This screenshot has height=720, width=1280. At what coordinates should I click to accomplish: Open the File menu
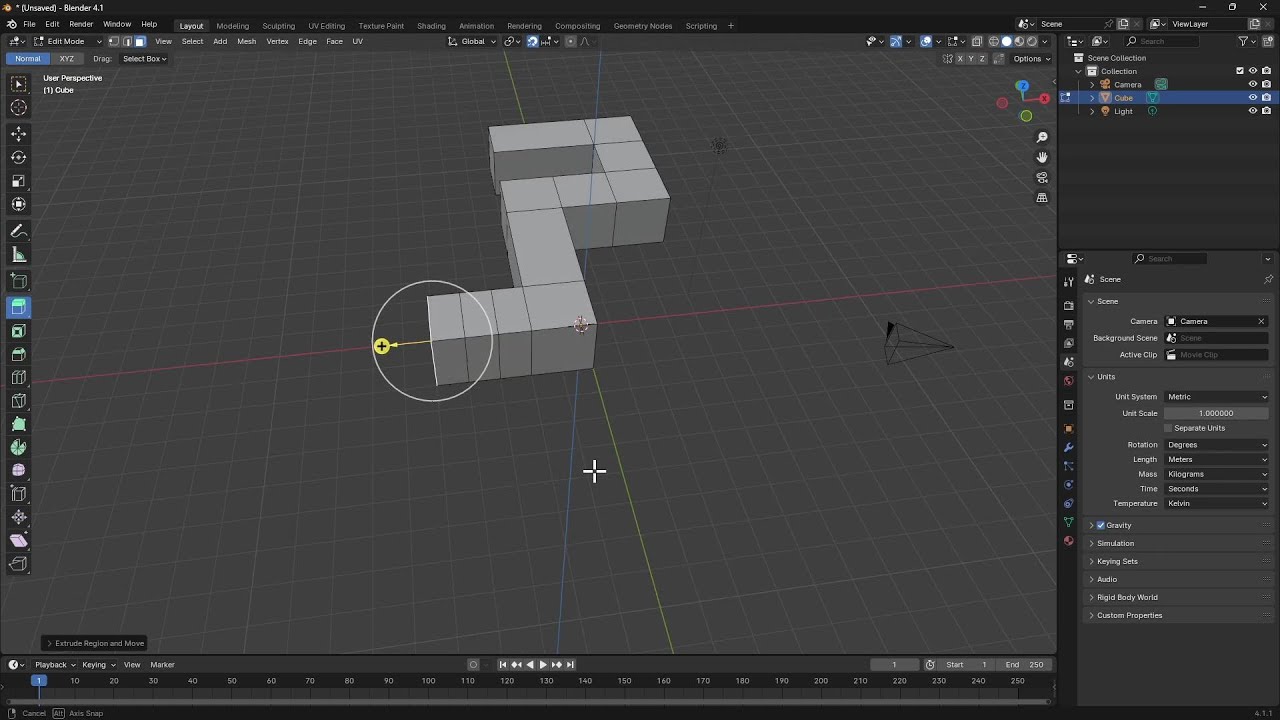pyautogui.click(x=30, y=24)
